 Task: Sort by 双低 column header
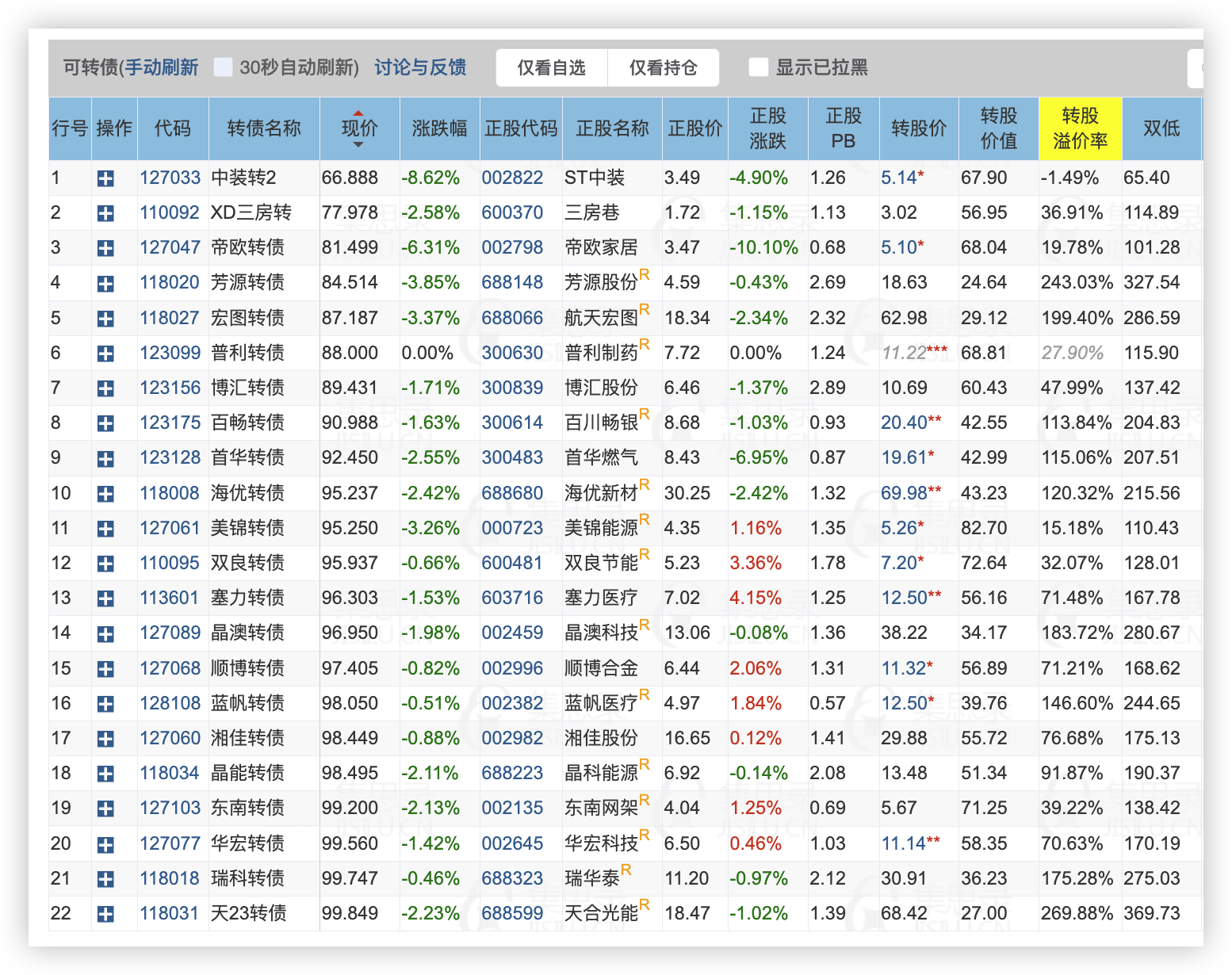coord(1161,128)
